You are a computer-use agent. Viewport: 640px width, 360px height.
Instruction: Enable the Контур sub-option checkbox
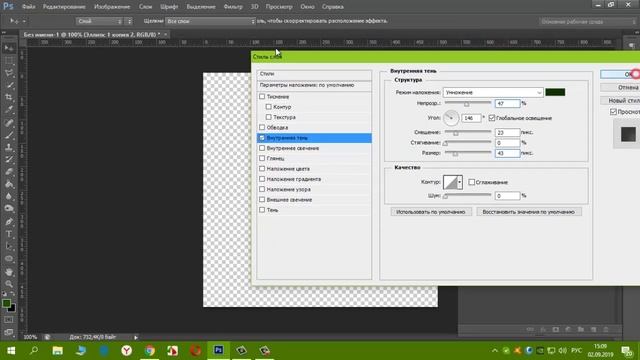point(268,107)
